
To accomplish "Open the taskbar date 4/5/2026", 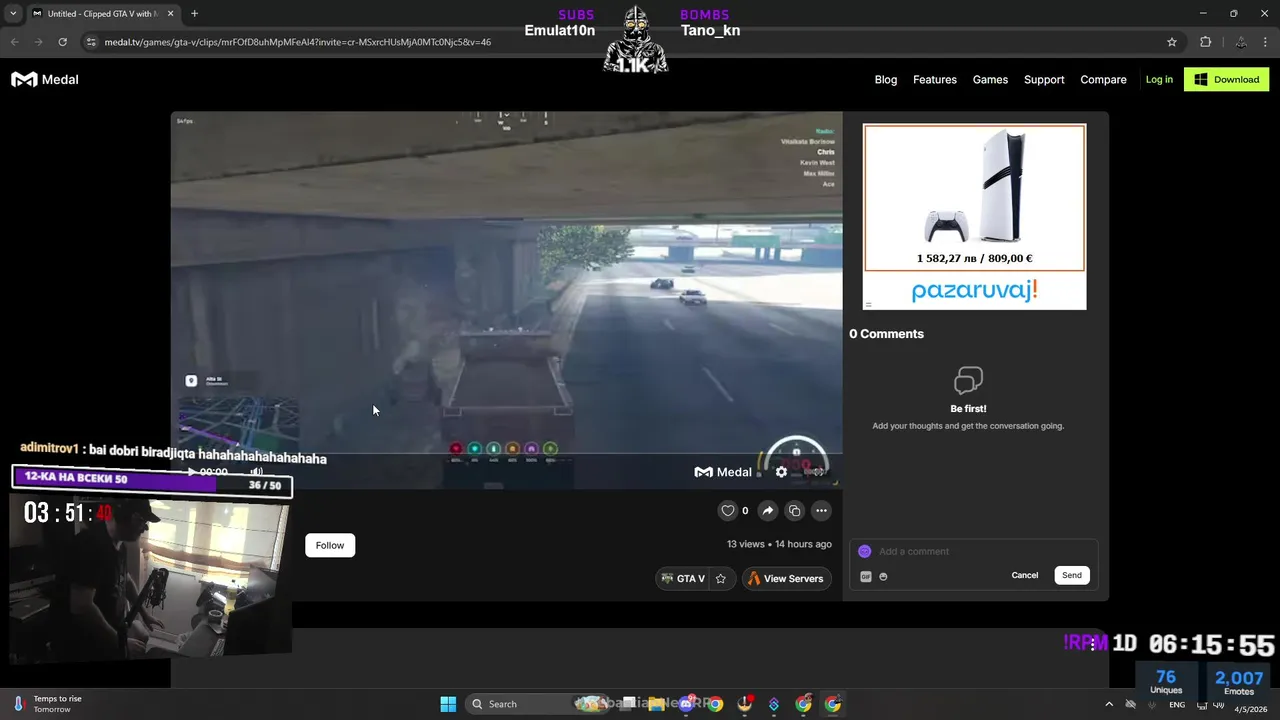I will click(1250, 709).
